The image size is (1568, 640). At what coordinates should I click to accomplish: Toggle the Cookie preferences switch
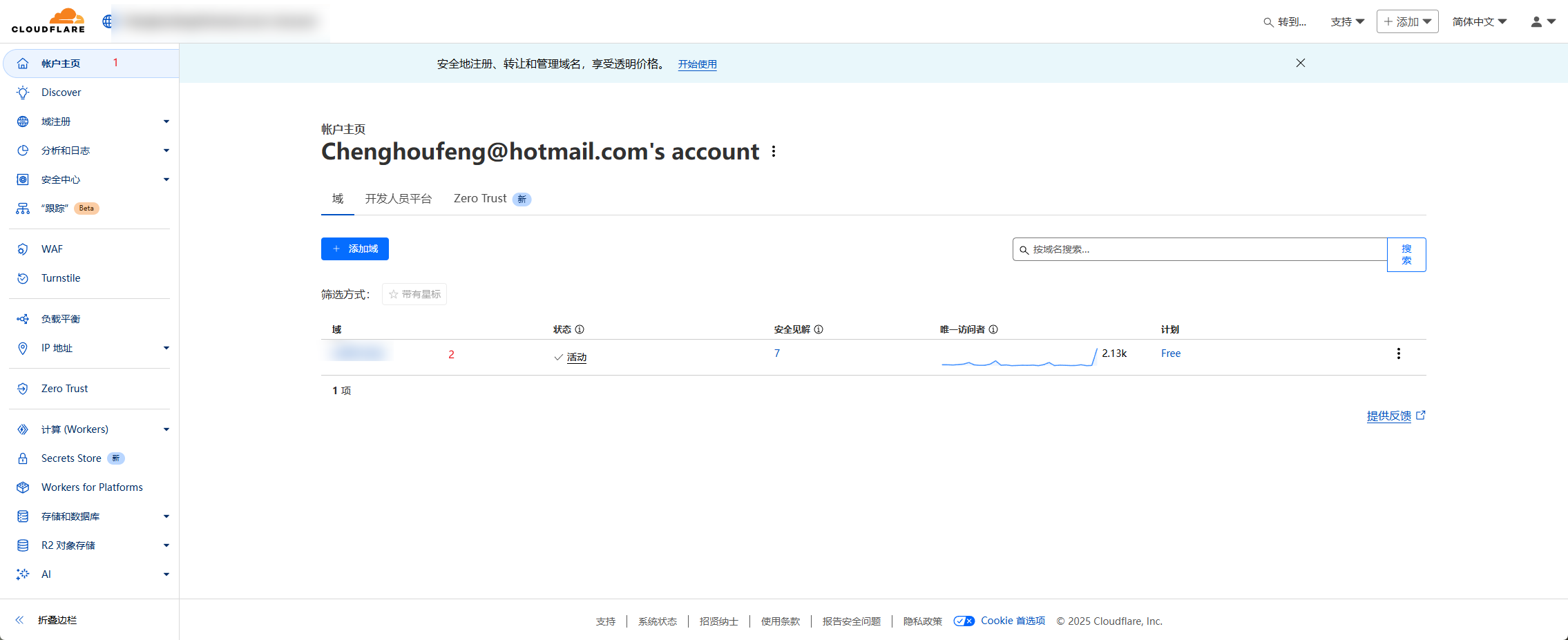(x=964, y=621)
